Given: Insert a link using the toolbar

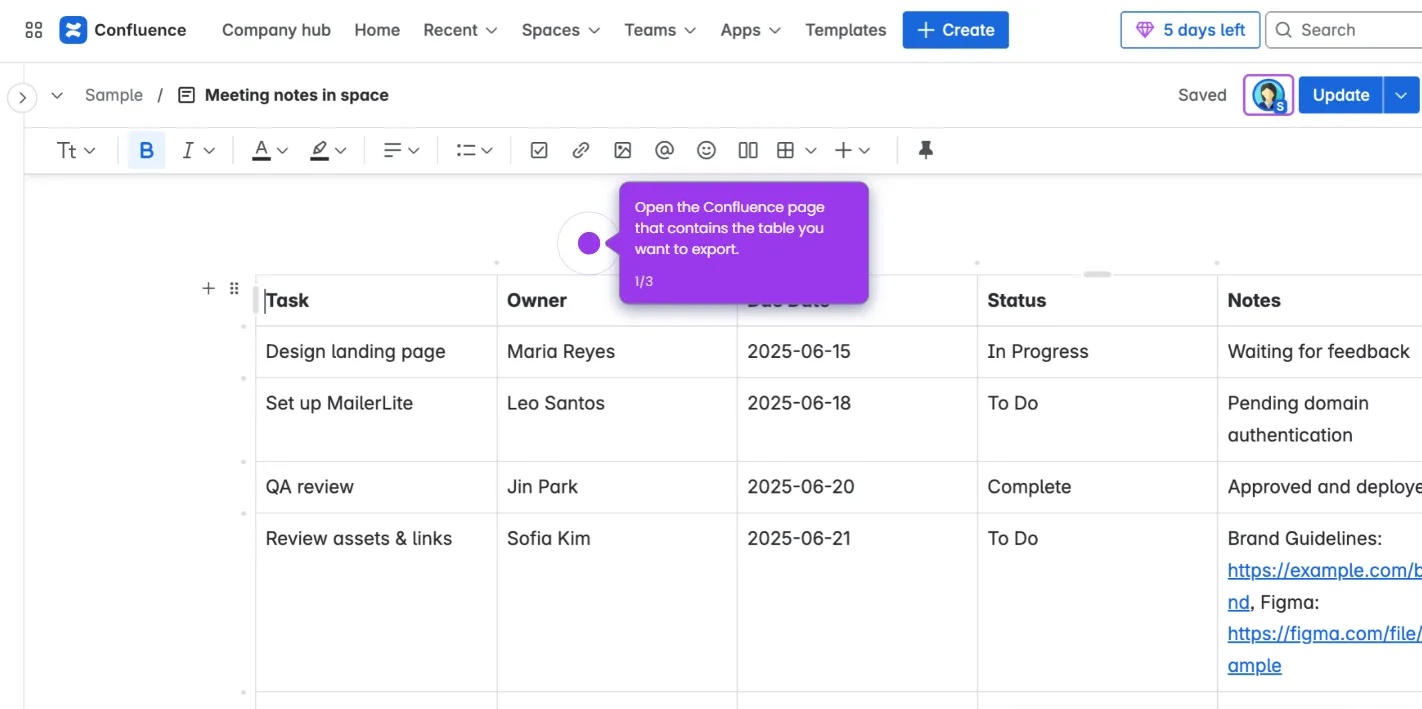Looking at the screenshot, I should point(581,150).
